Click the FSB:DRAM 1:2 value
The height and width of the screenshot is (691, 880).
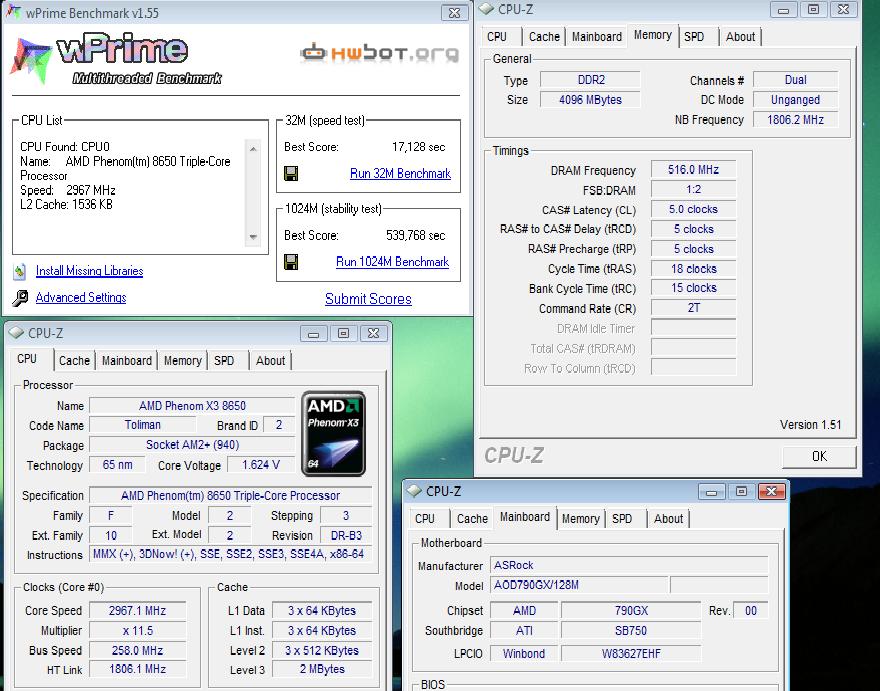click(x=693, y=190)
